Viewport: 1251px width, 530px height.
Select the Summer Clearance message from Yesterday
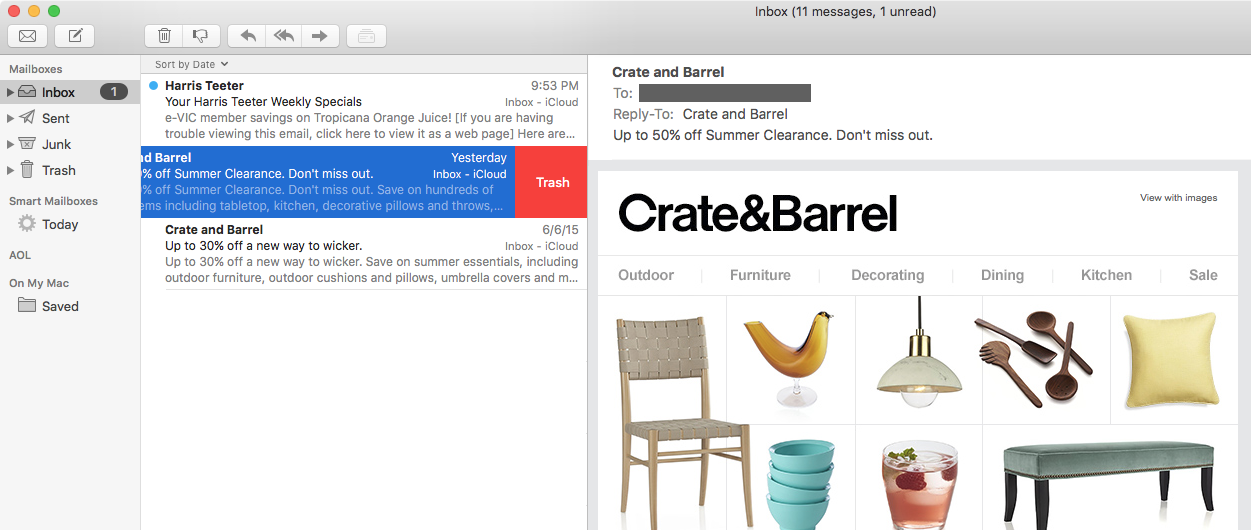328,182
